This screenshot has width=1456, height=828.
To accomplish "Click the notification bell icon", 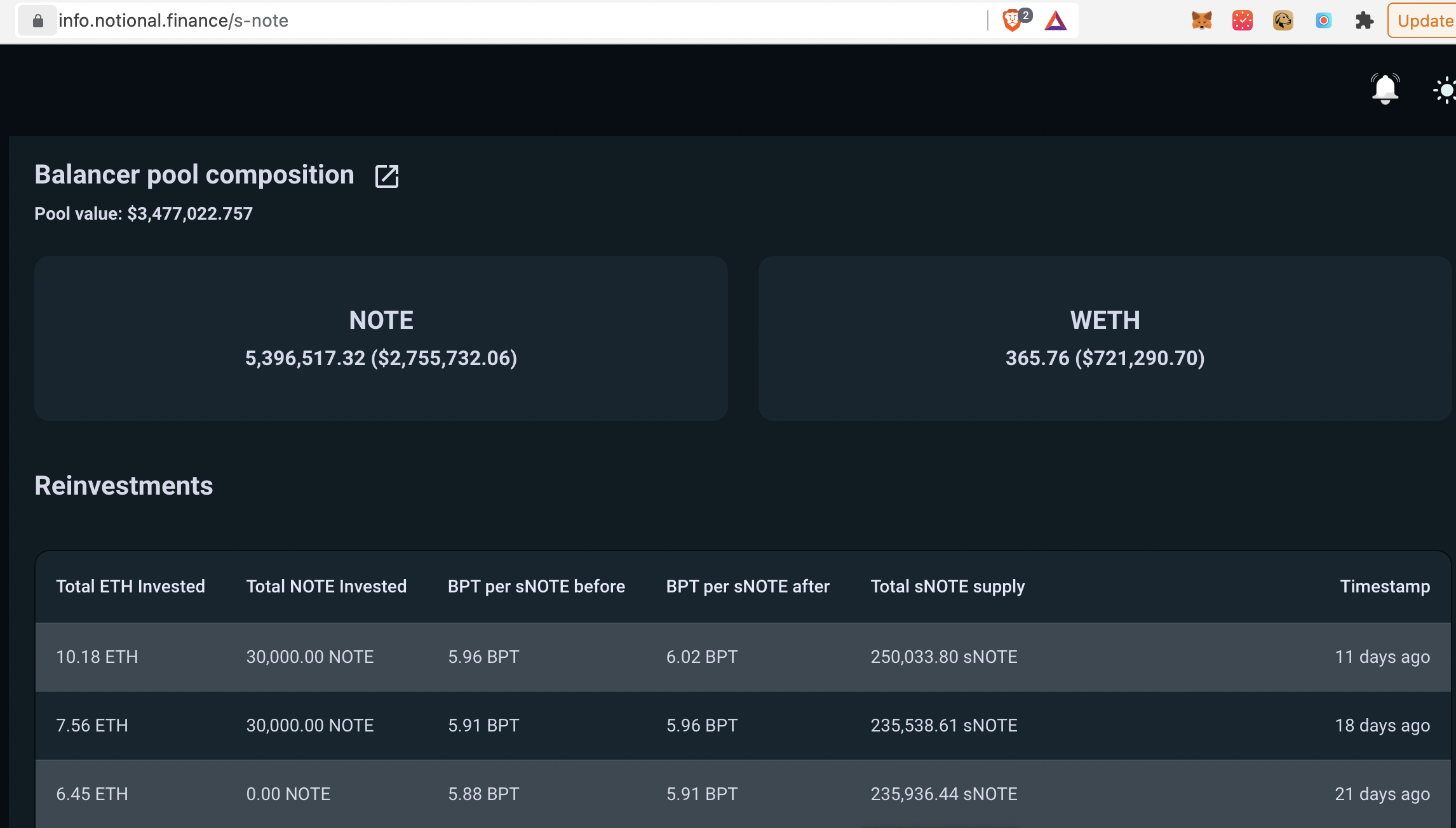I will [1385, 89].
